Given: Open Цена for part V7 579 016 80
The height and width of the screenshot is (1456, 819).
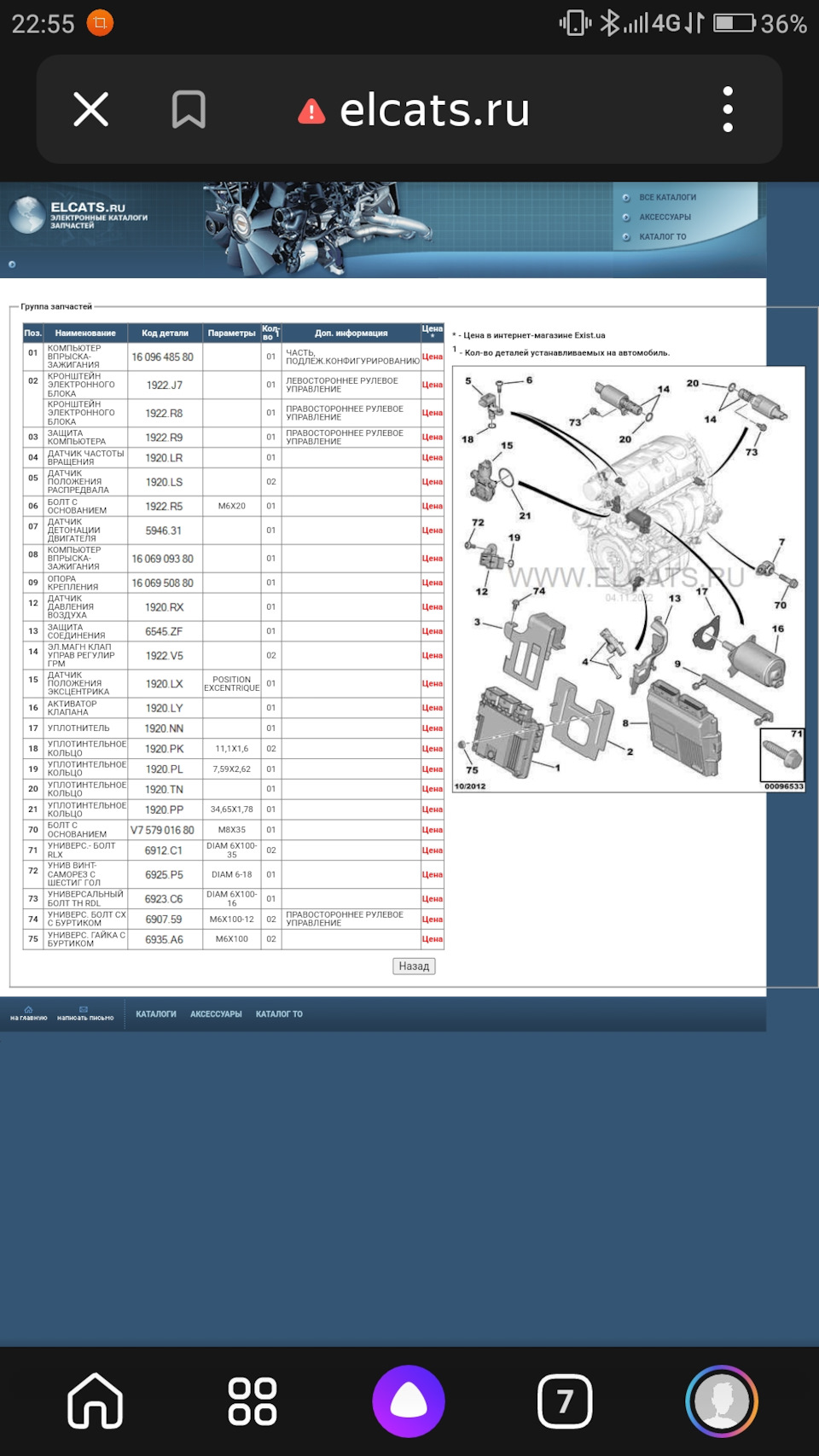Looking at the screenshot, I should click(433, 830).
